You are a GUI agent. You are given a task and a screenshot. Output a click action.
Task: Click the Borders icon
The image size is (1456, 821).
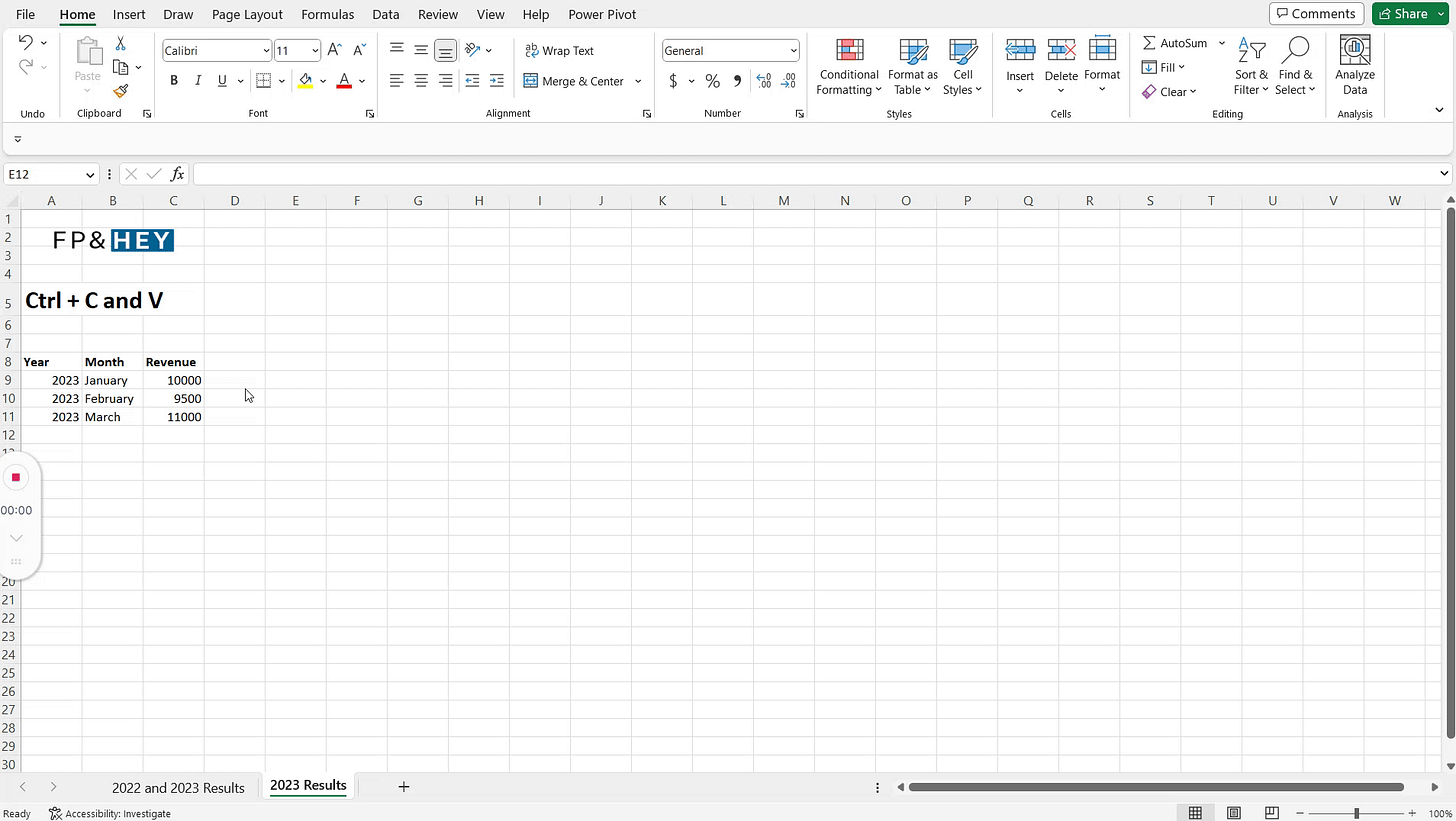264,81
